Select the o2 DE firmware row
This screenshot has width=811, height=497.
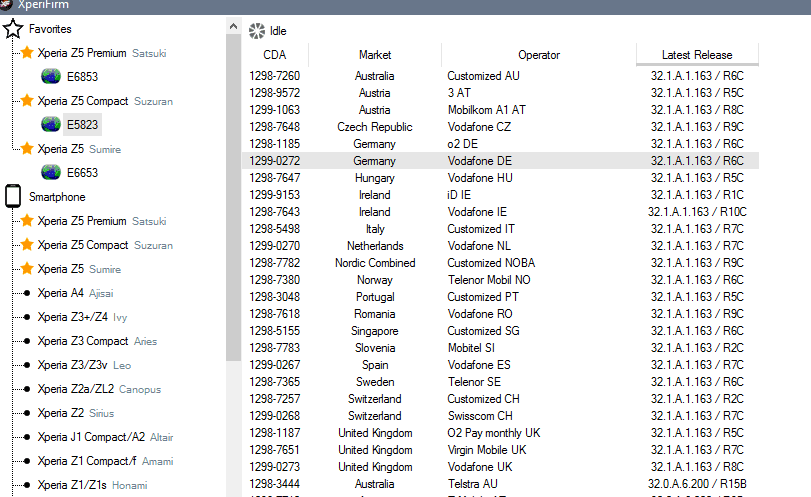[500, 144]
